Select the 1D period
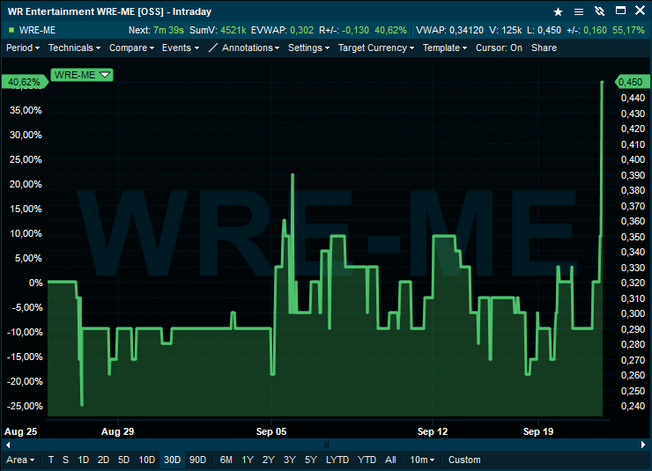 (x=83, y=460)
